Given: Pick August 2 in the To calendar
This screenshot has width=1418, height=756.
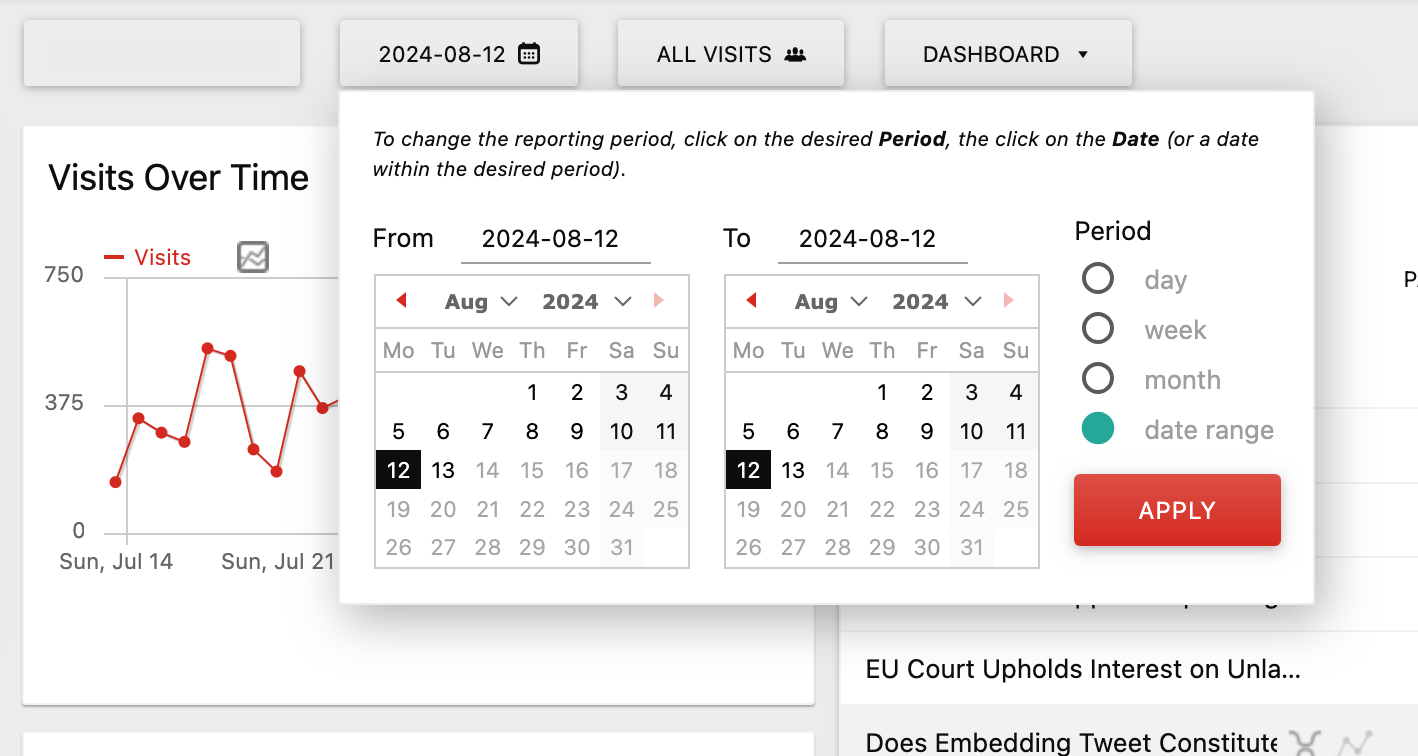Looking at the screenshot, I should [x=927, y=392].
